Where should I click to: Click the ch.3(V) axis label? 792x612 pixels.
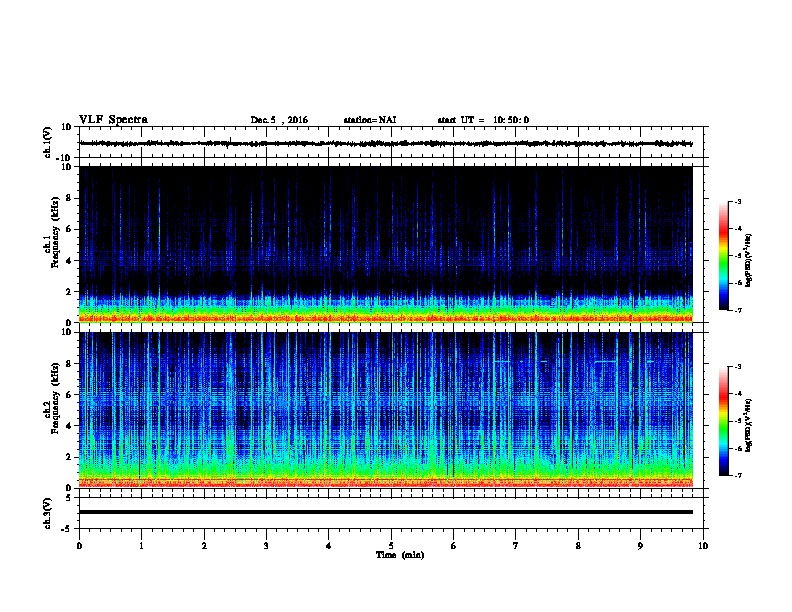click(x=47, y=513)
